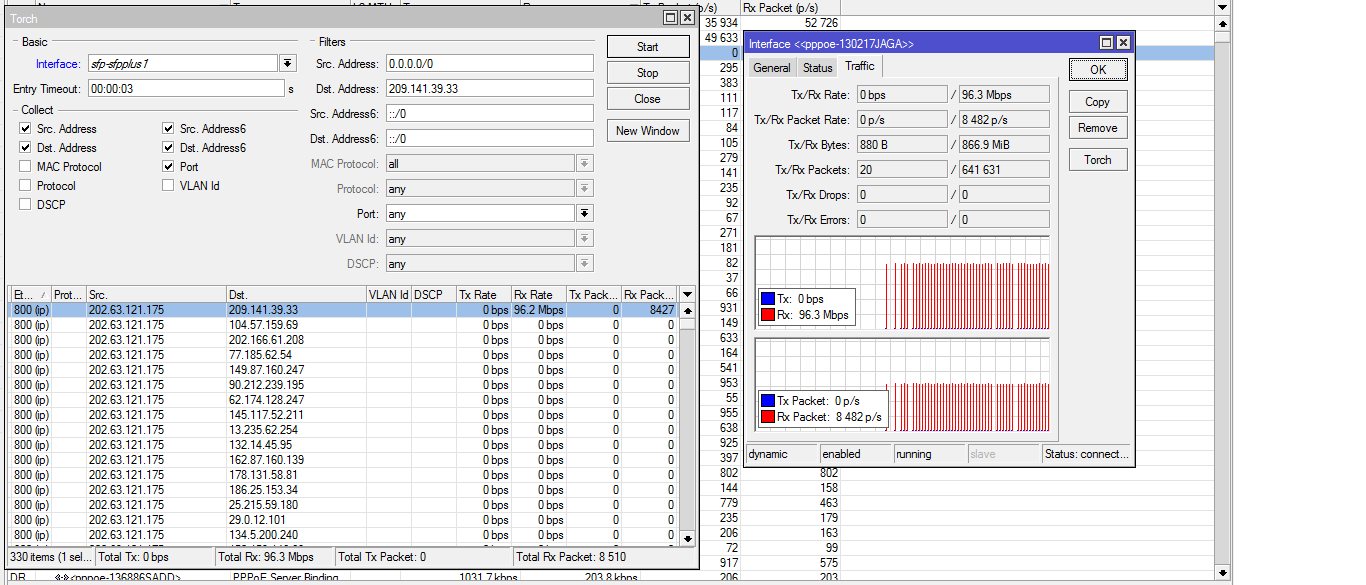Screen dimensions: 1366x585
Task: Select row with destination 134.5.200.240
Action: pyautogui.click(x=344, y=535)
